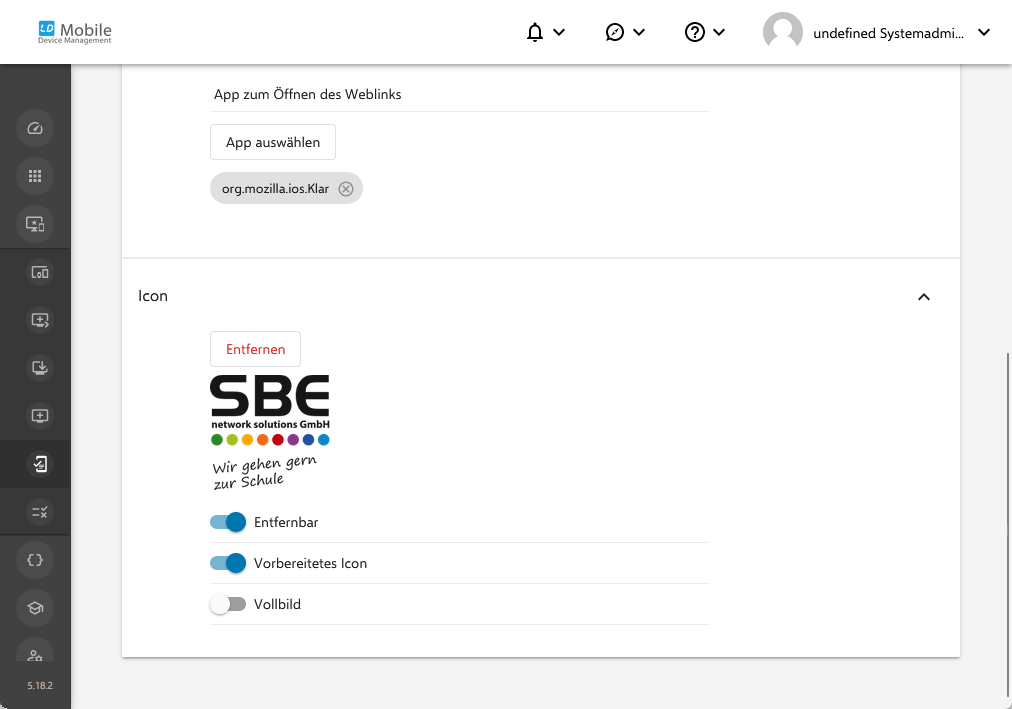Click the curly braces sidebar icon
The image size is (1012, 709).
pos(35,560)
